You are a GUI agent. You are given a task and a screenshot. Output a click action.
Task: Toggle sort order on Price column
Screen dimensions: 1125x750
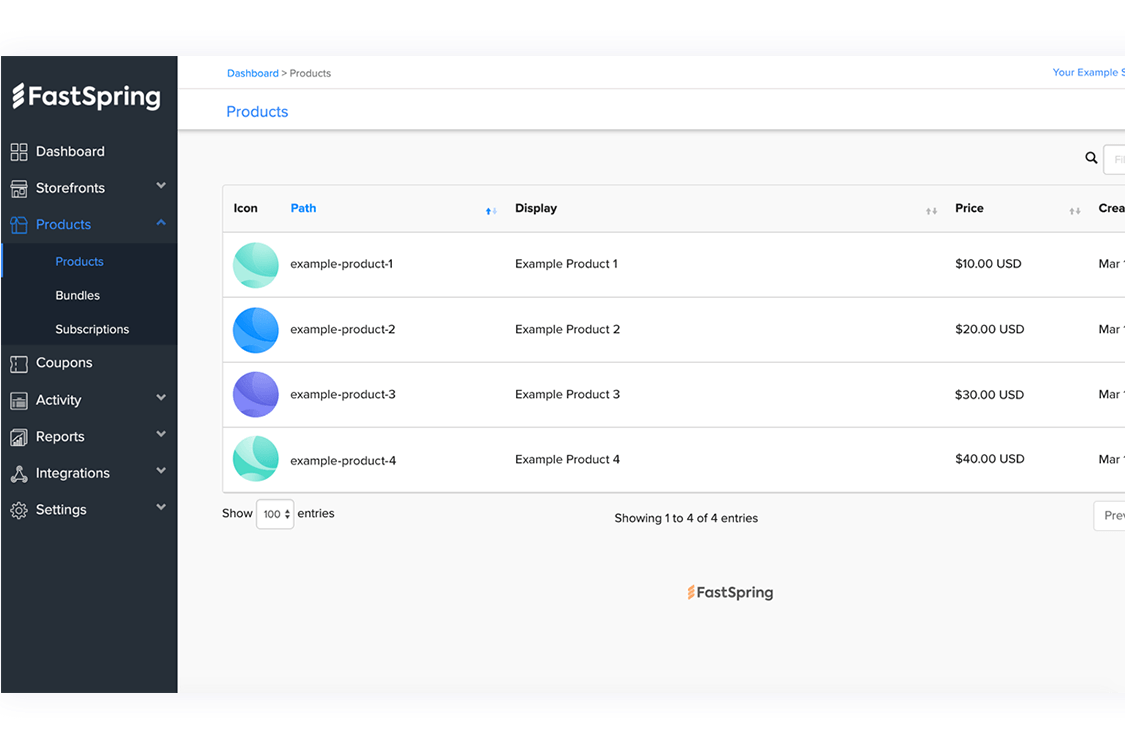pos(1075,211)
